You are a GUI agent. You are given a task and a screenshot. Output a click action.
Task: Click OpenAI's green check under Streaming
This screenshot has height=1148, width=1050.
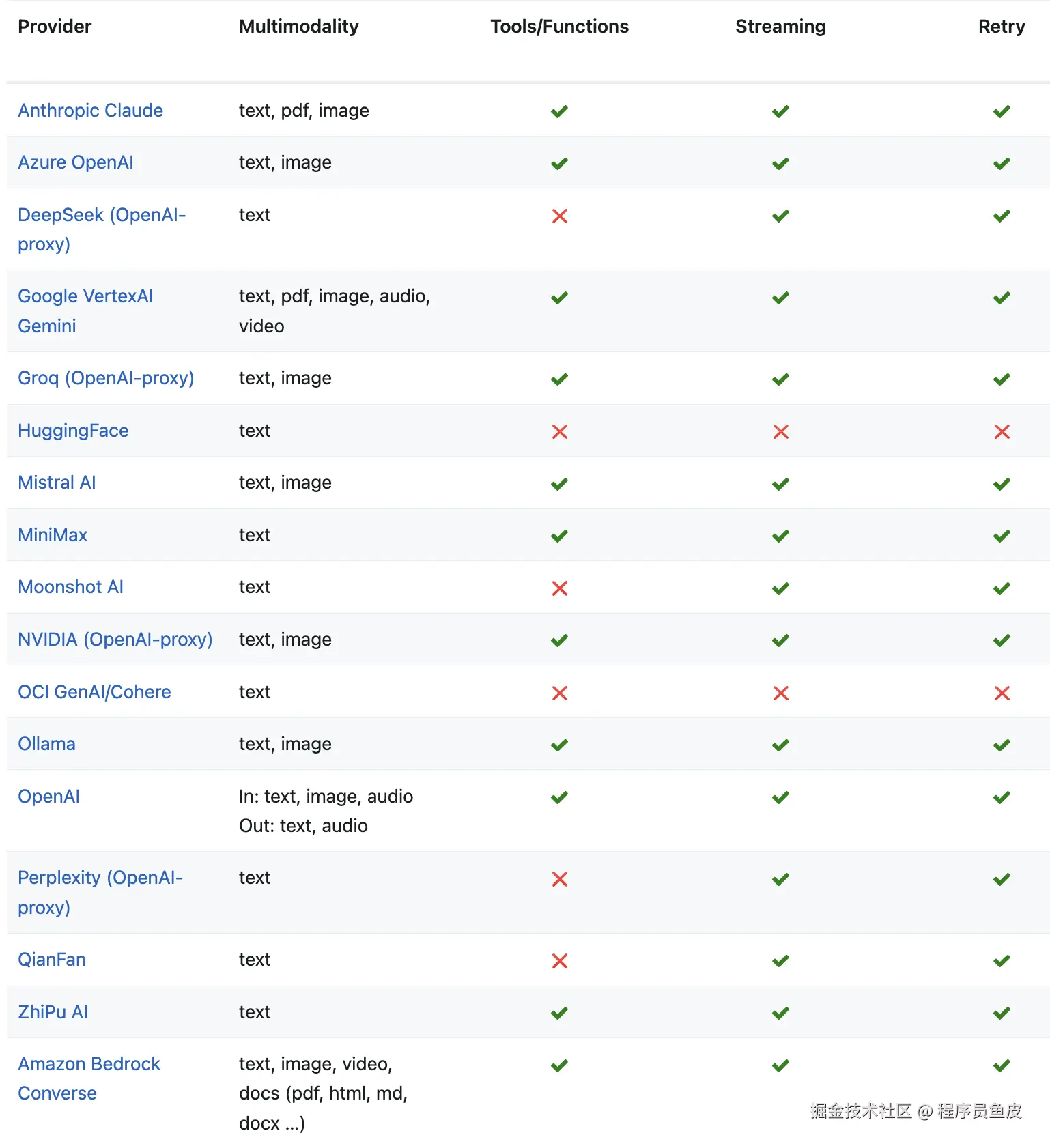tap(780, 797)
